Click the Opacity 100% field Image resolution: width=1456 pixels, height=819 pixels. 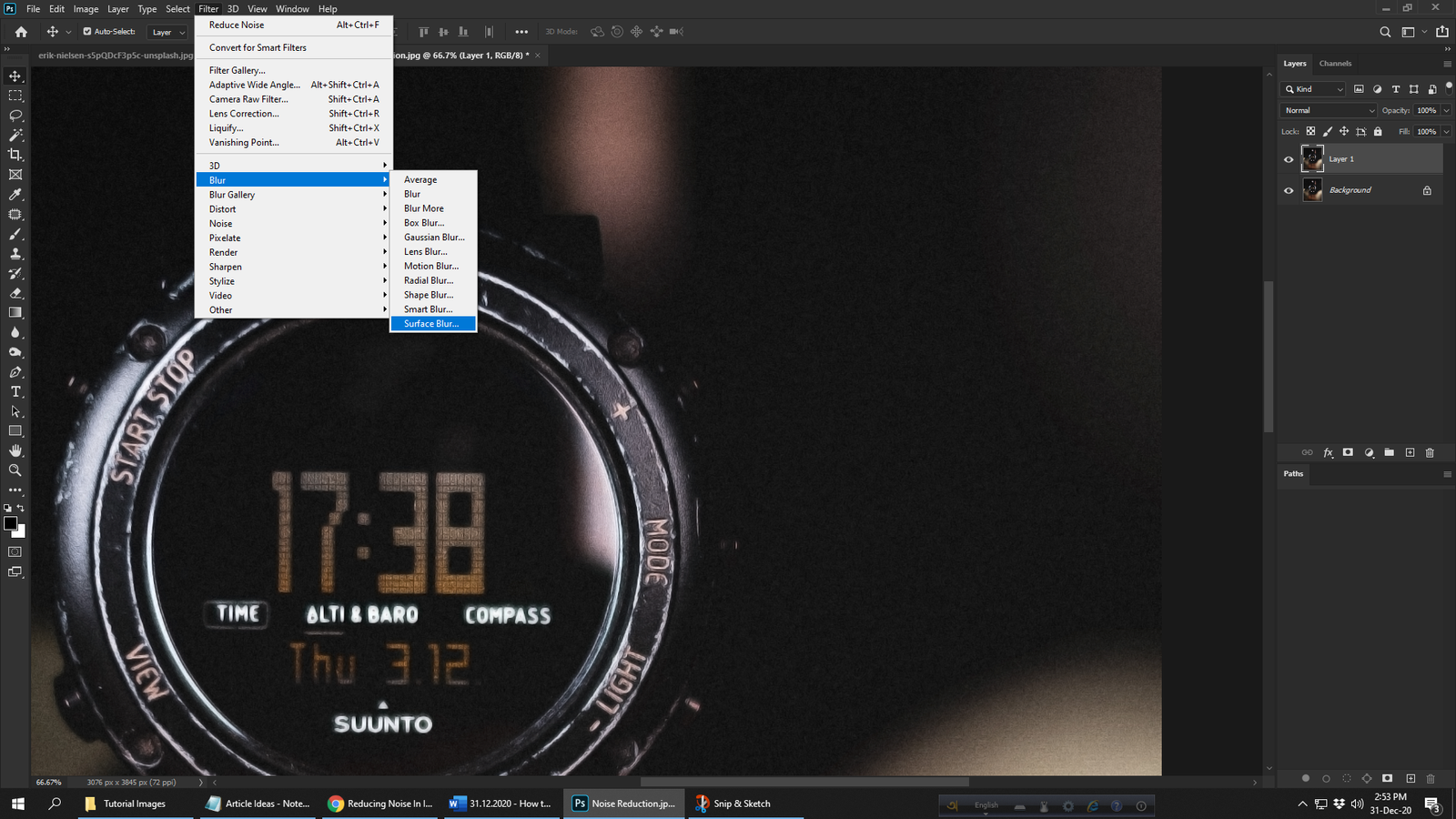pyautogui.click(x=1426, y=110)
